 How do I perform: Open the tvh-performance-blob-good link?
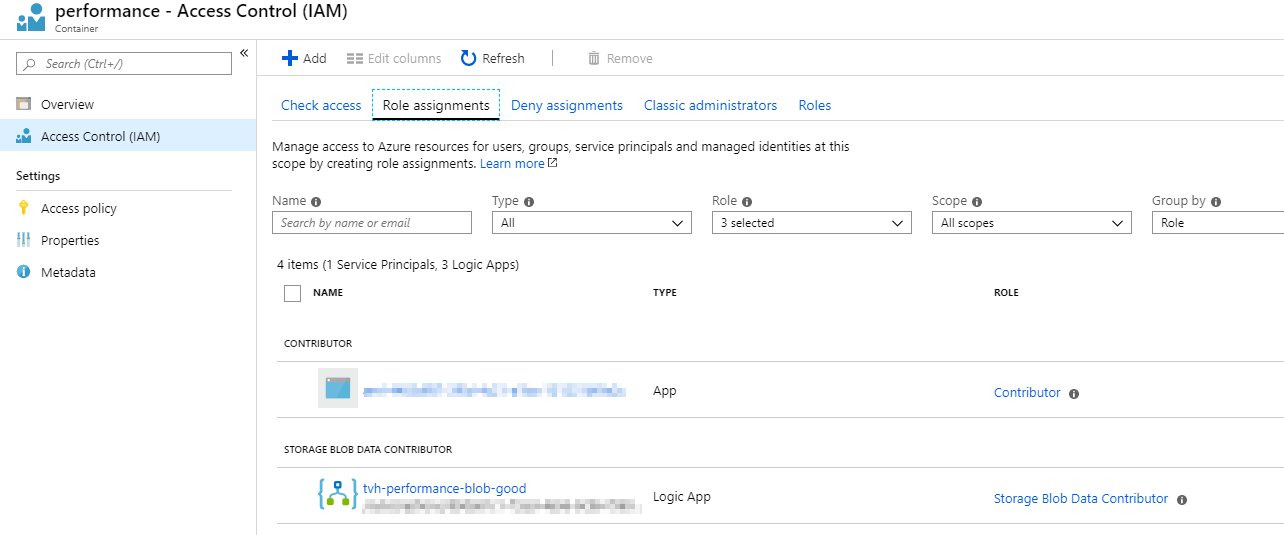[x=444, y=488]
